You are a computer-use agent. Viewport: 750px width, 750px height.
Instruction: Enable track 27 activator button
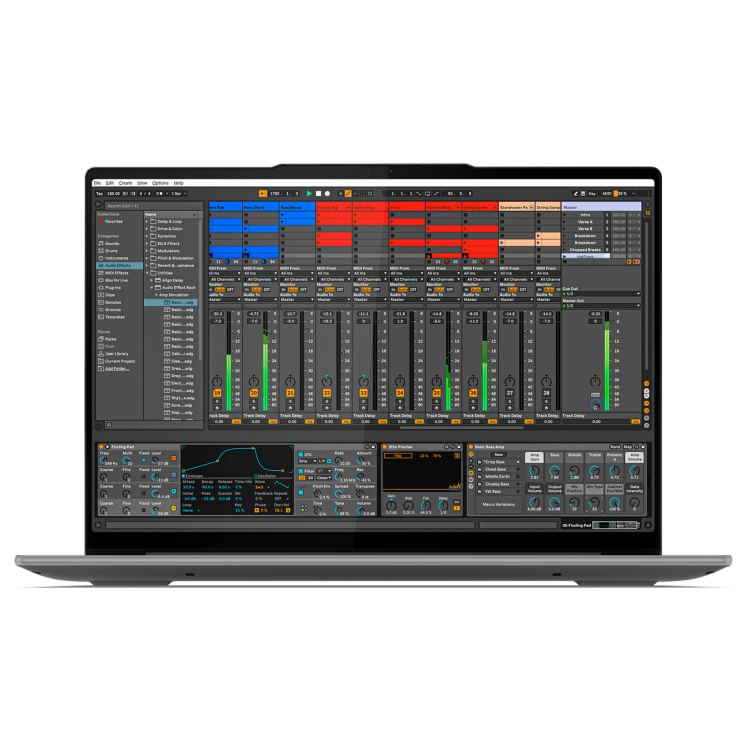tap(509, 393)
